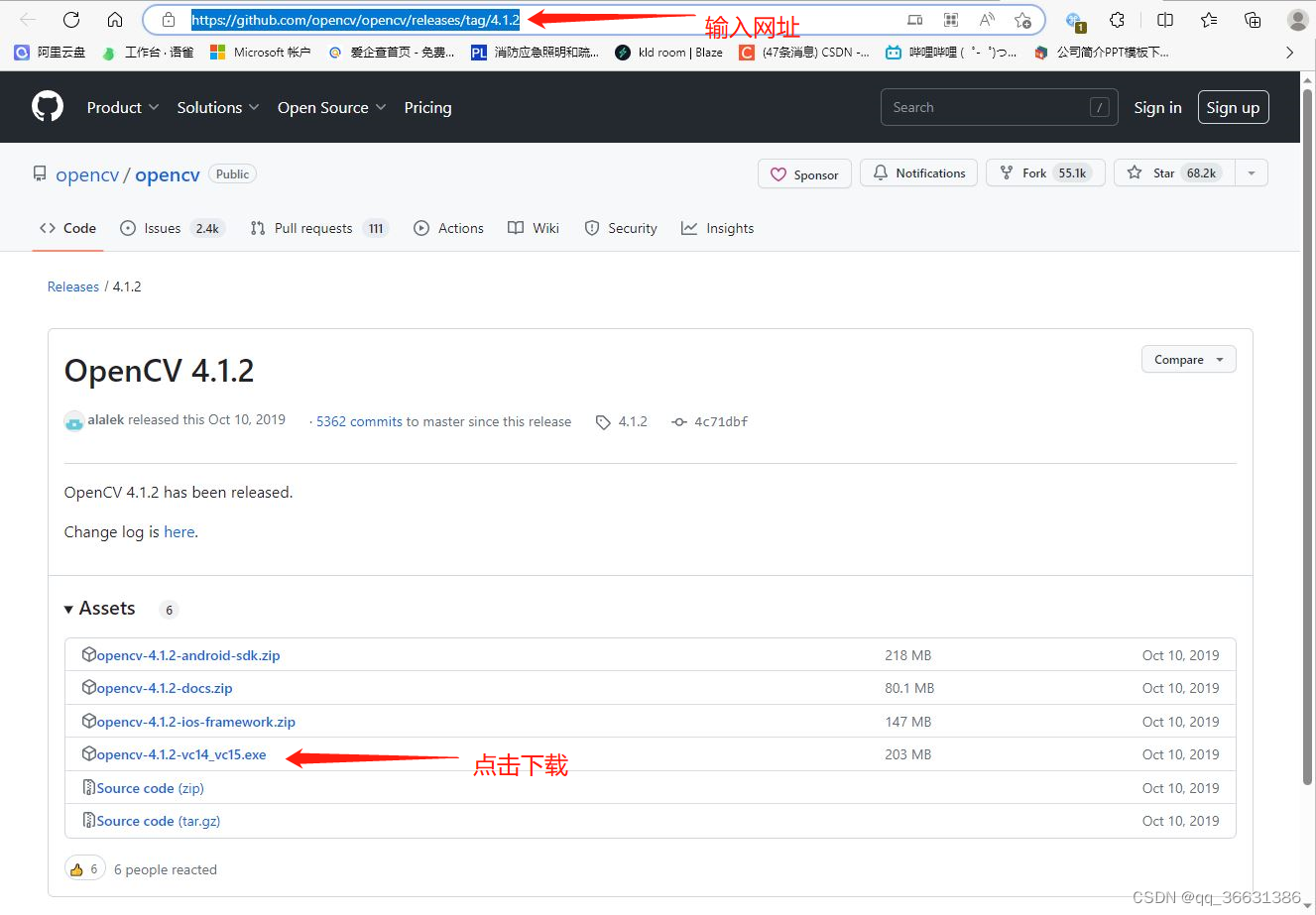Screen dimensions: 1316x915
Task: Click alalek's avatar image
Action: 74,421
